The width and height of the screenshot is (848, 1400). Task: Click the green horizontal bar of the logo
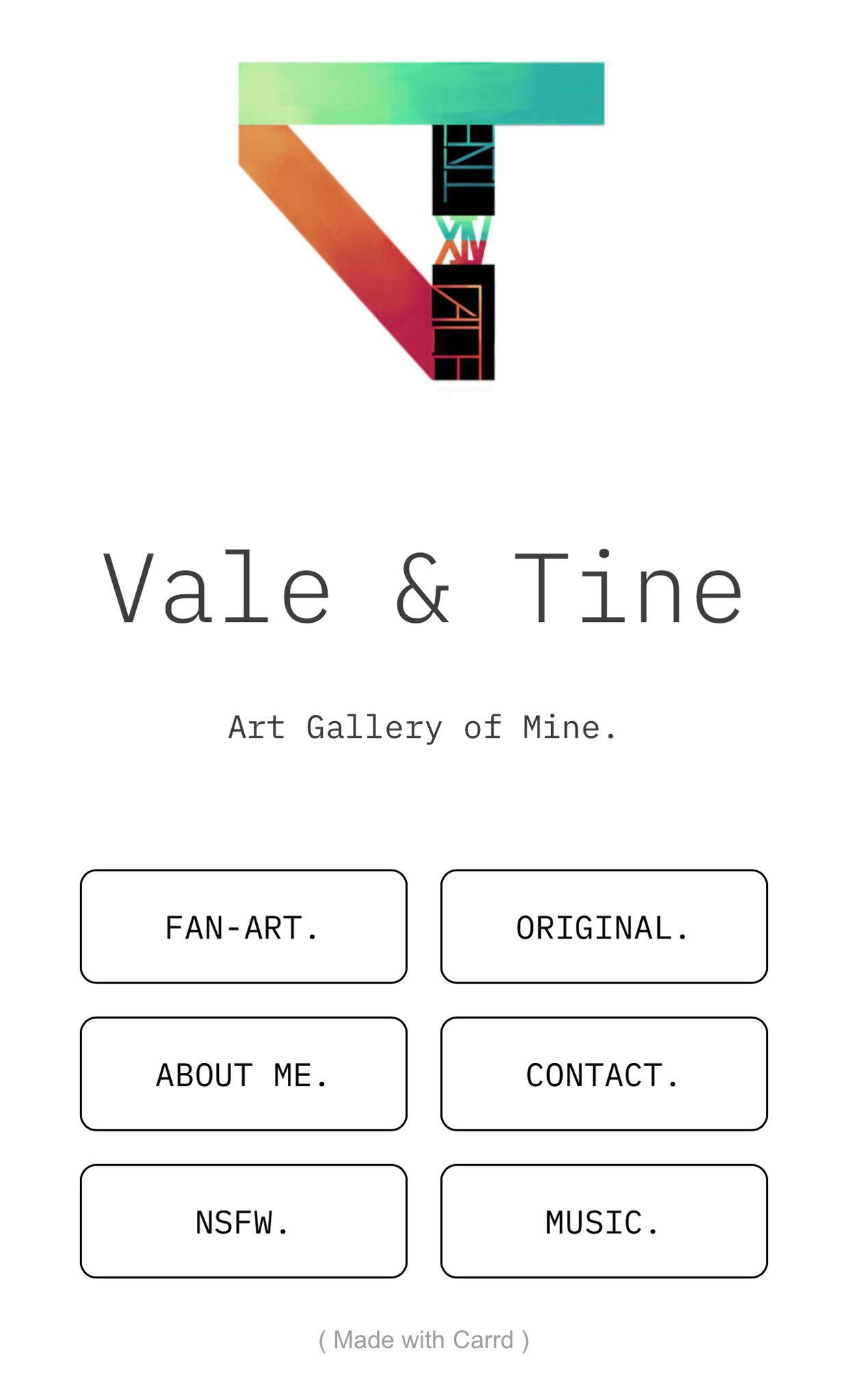point(421,93)
